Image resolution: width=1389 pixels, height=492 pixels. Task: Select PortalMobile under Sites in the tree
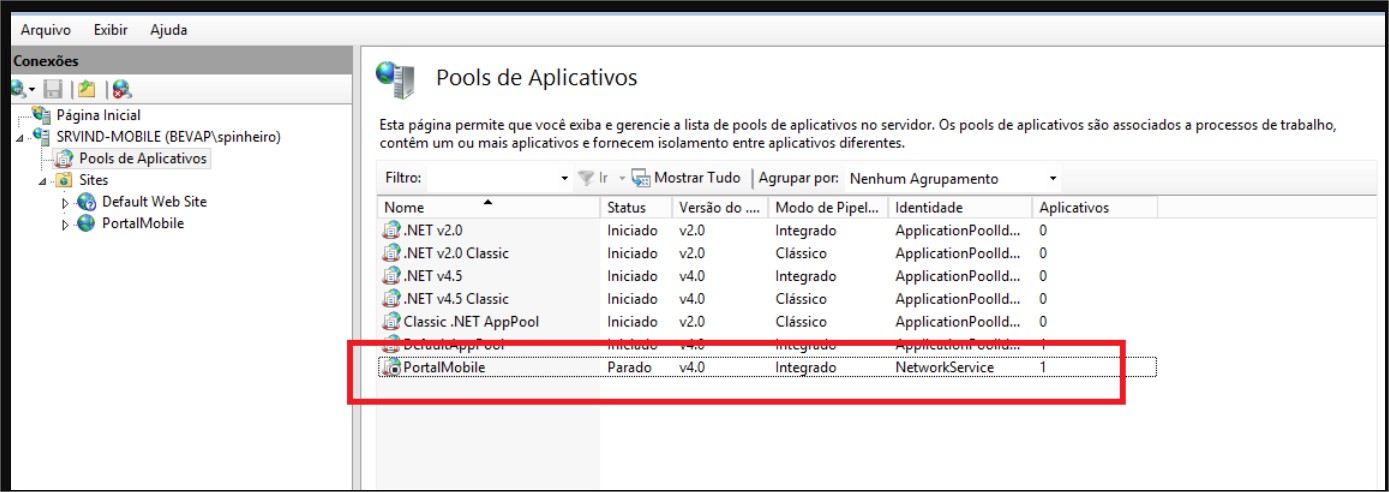click(143, 223)
